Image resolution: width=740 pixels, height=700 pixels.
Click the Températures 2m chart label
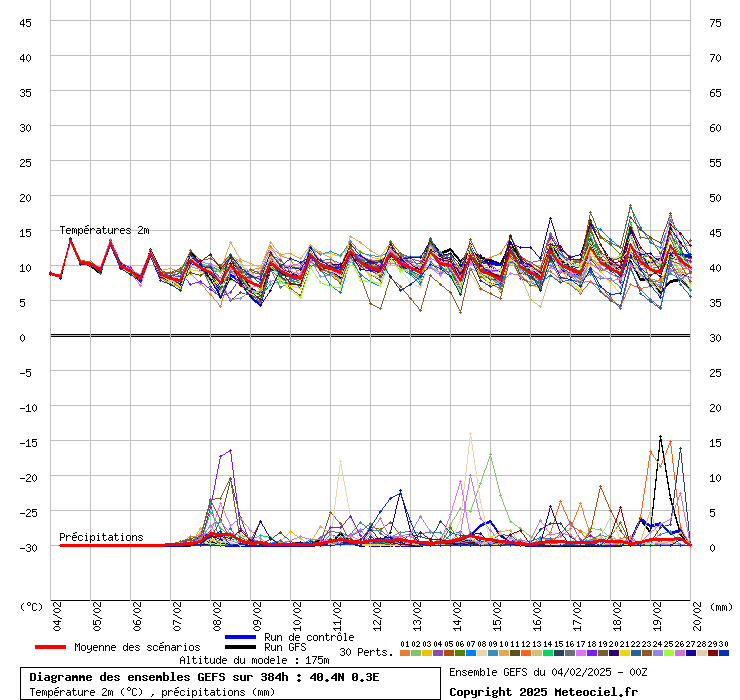coord(104,231)
